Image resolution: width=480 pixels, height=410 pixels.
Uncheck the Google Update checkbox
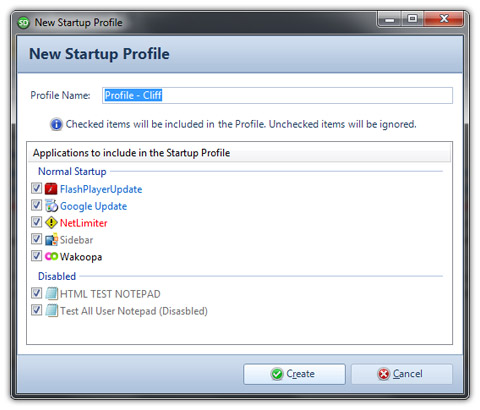click(36, 205)
